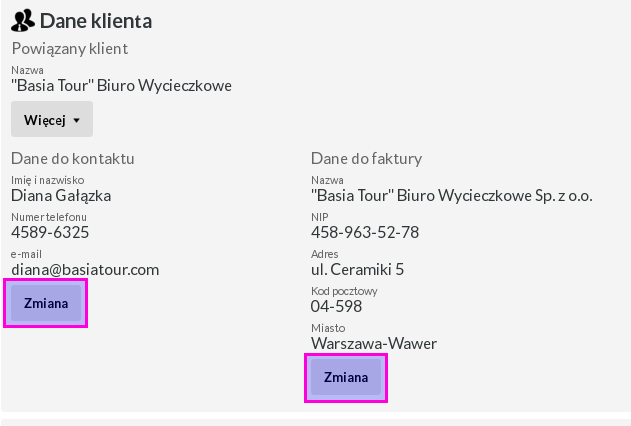Click the city Warszawa-Wawer

click(x=374, y=344)
